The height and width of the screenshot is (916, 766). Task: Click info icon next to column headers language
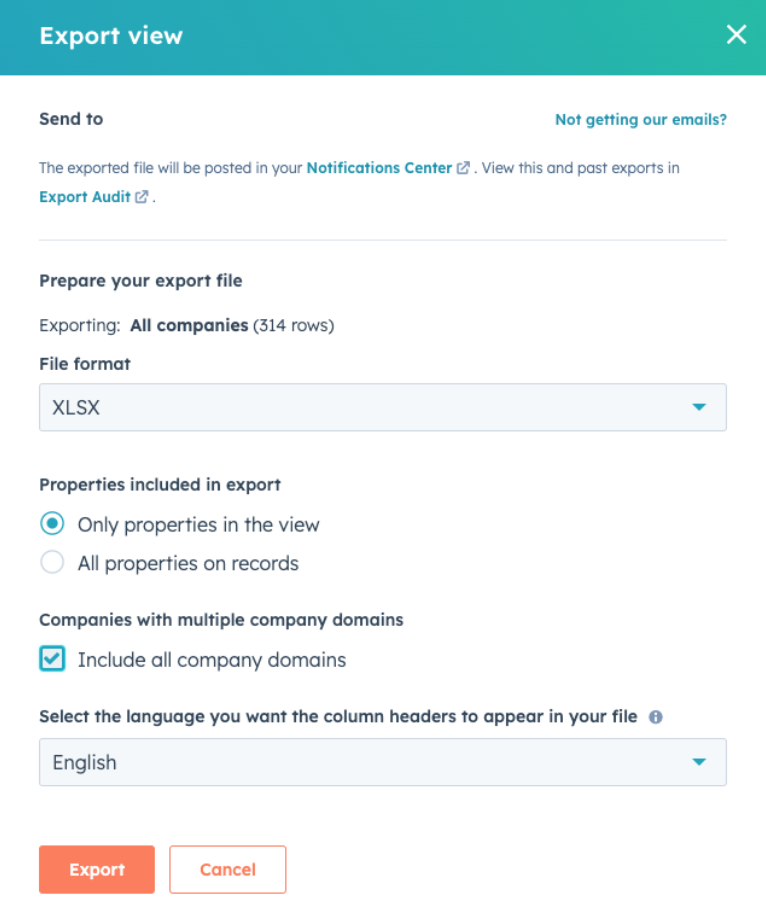656,717
